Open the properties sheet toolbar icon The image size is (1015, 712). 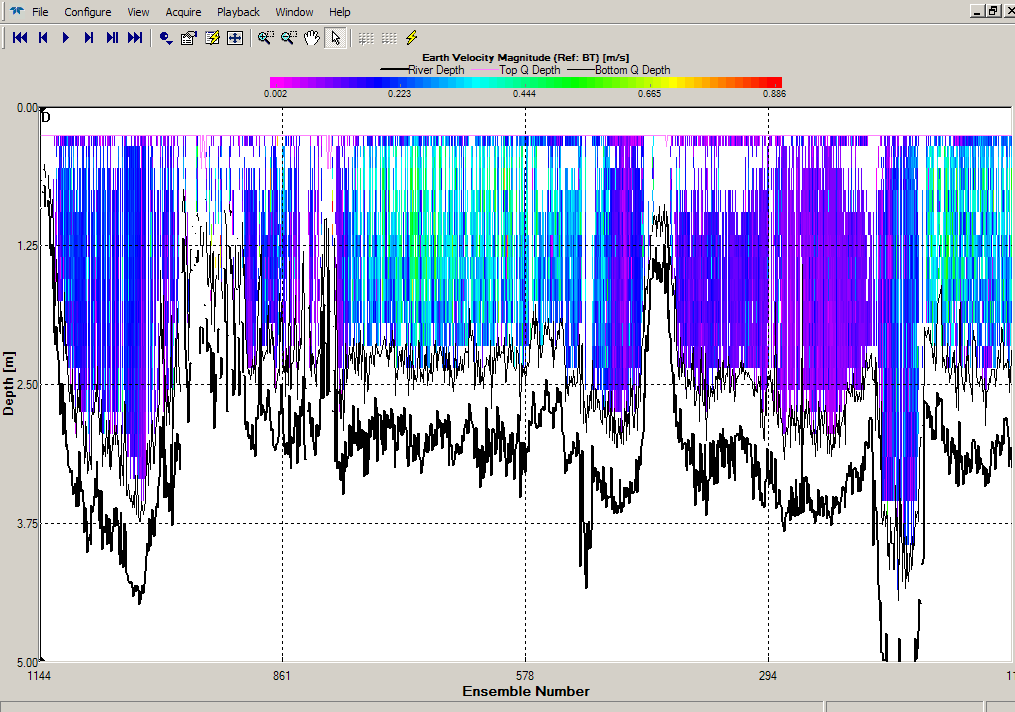tap(188, 38)
